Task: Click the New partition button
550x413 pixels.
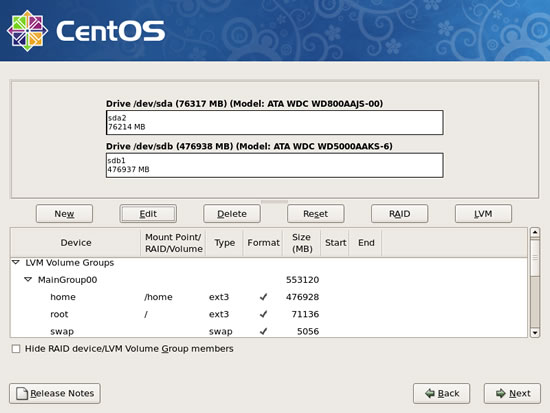Action: pyautogui.click(x=64, y=214)
